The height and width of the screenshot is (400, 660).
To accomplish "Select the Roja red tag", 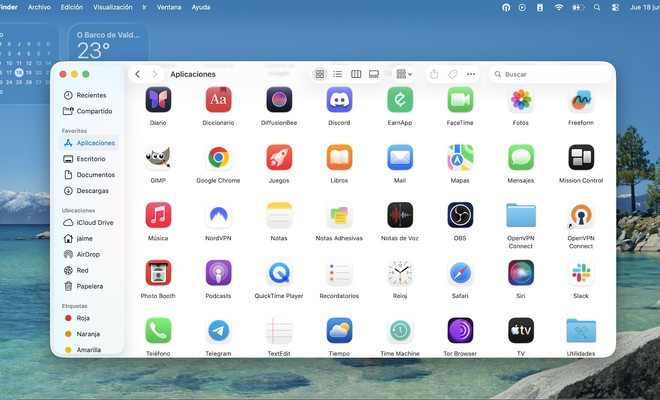I will point(89,318).
